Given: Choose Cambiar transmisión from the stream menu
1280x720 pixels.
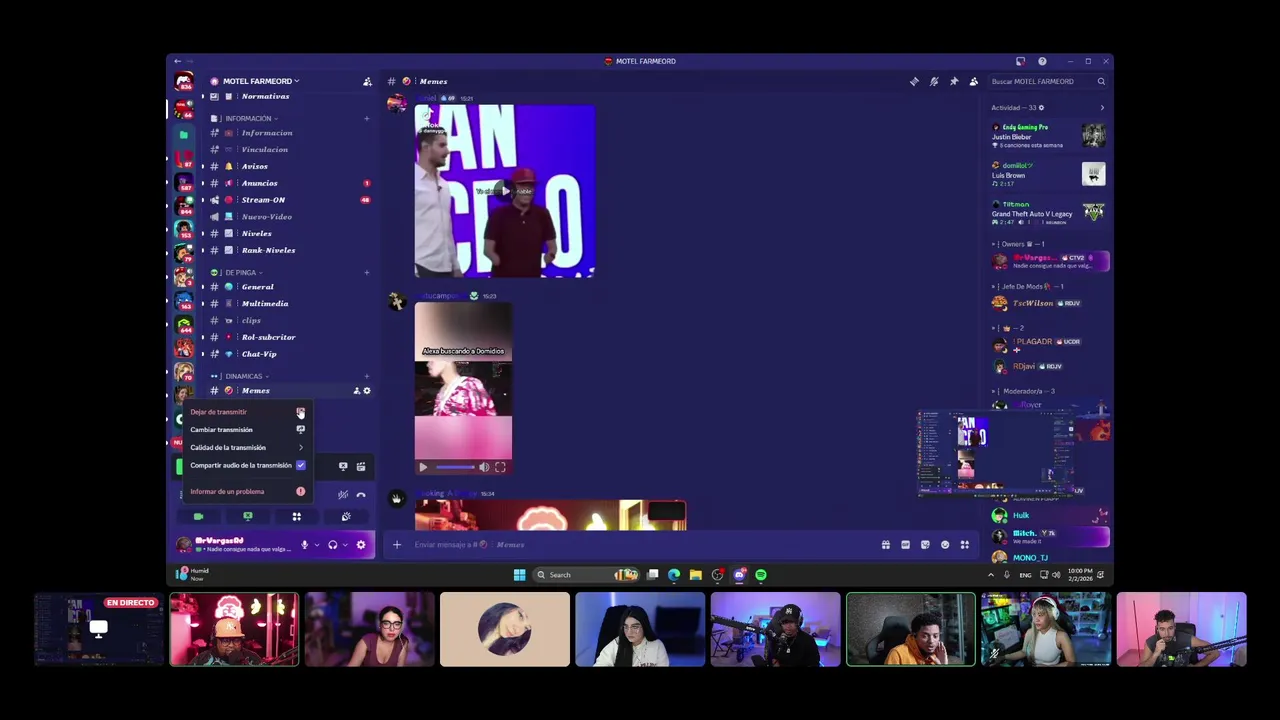Looking at the screenshot, I should [x=247, y=430].
